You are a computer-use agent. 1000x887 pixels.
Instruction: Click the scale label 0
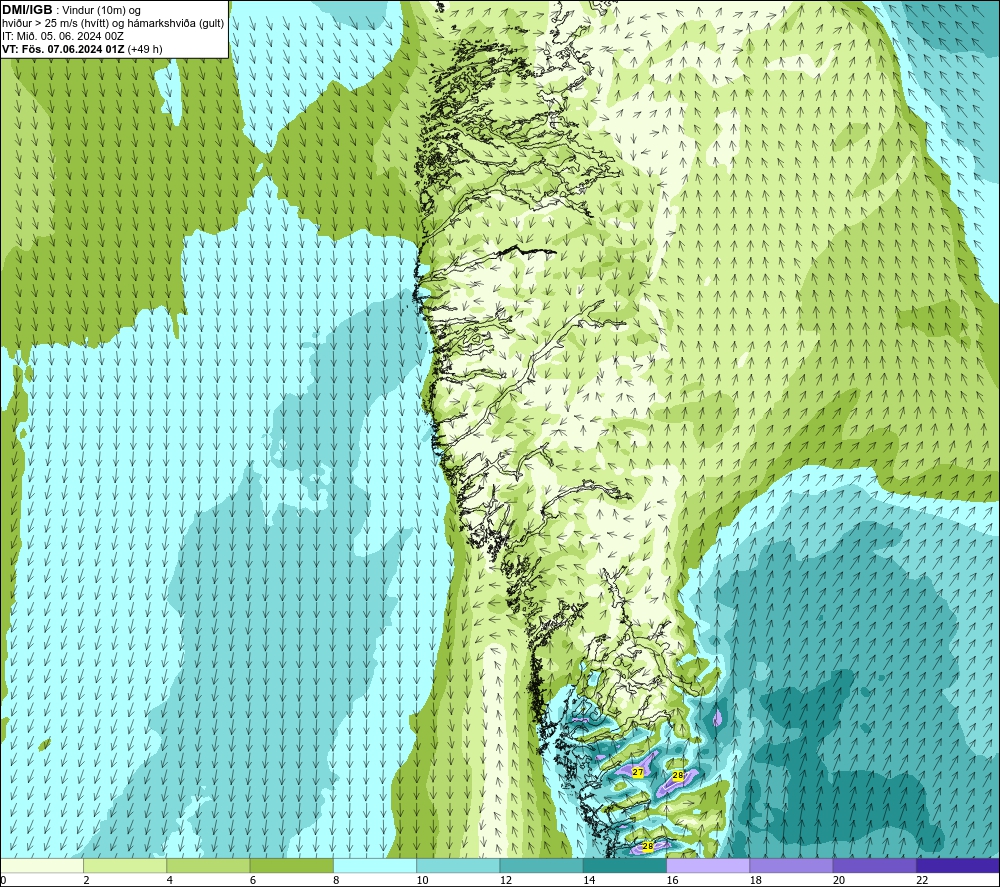pyautogui.click(x=3, y=881)
